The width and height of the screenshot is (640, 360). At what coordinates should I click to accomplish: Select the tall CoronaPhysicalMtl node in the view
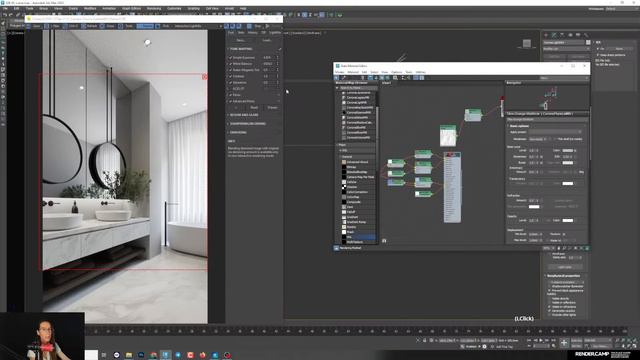(x=452, y=187)
